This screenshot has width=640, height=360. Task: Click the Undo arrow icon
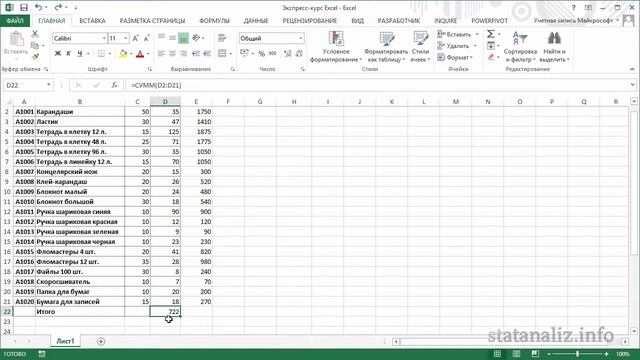point(38,7)
